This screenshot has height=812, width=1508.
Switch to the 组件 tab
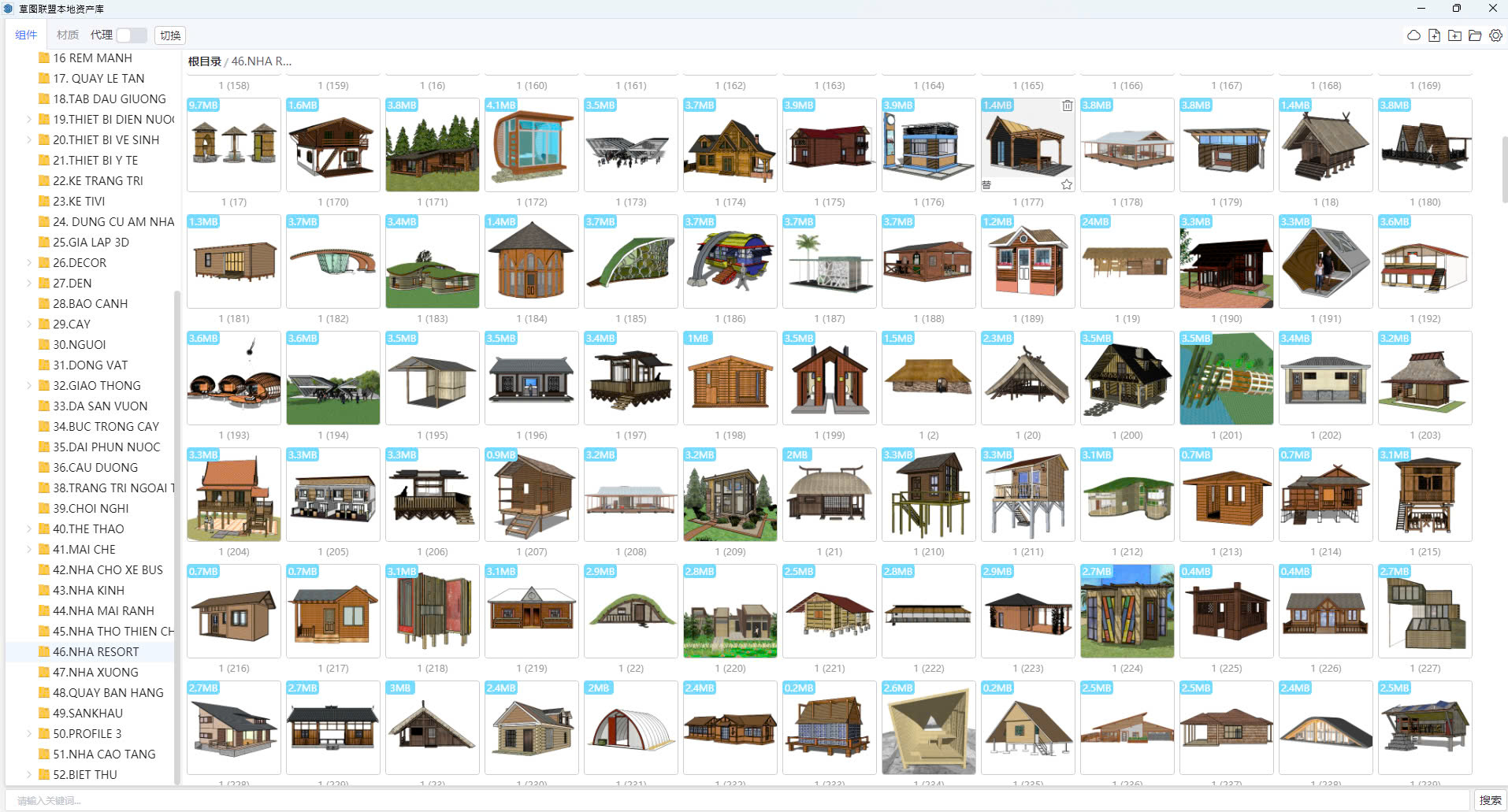point(26,35)
